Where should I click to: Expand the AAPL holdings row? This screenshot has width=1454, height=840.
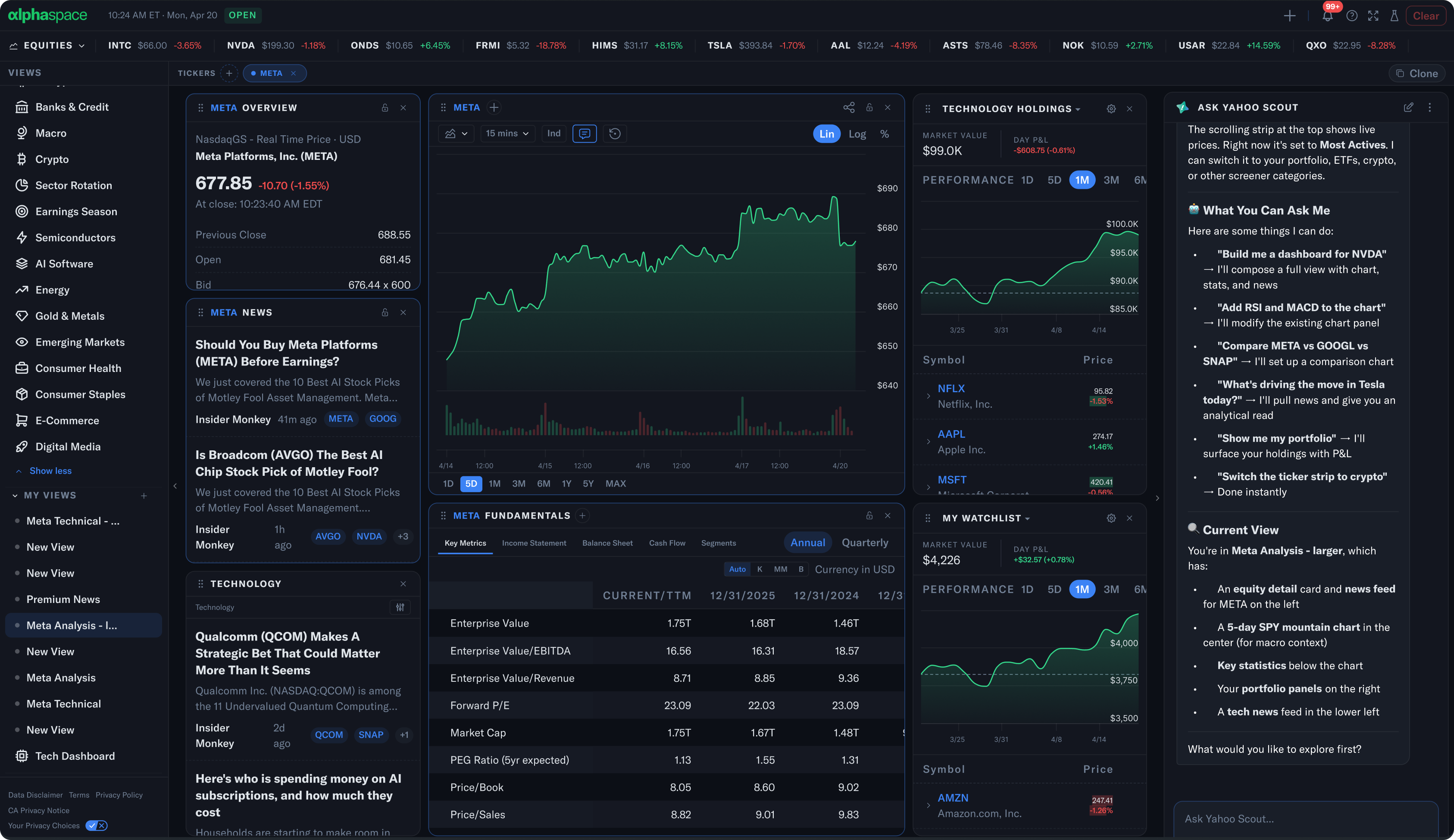tap(928, 441)
